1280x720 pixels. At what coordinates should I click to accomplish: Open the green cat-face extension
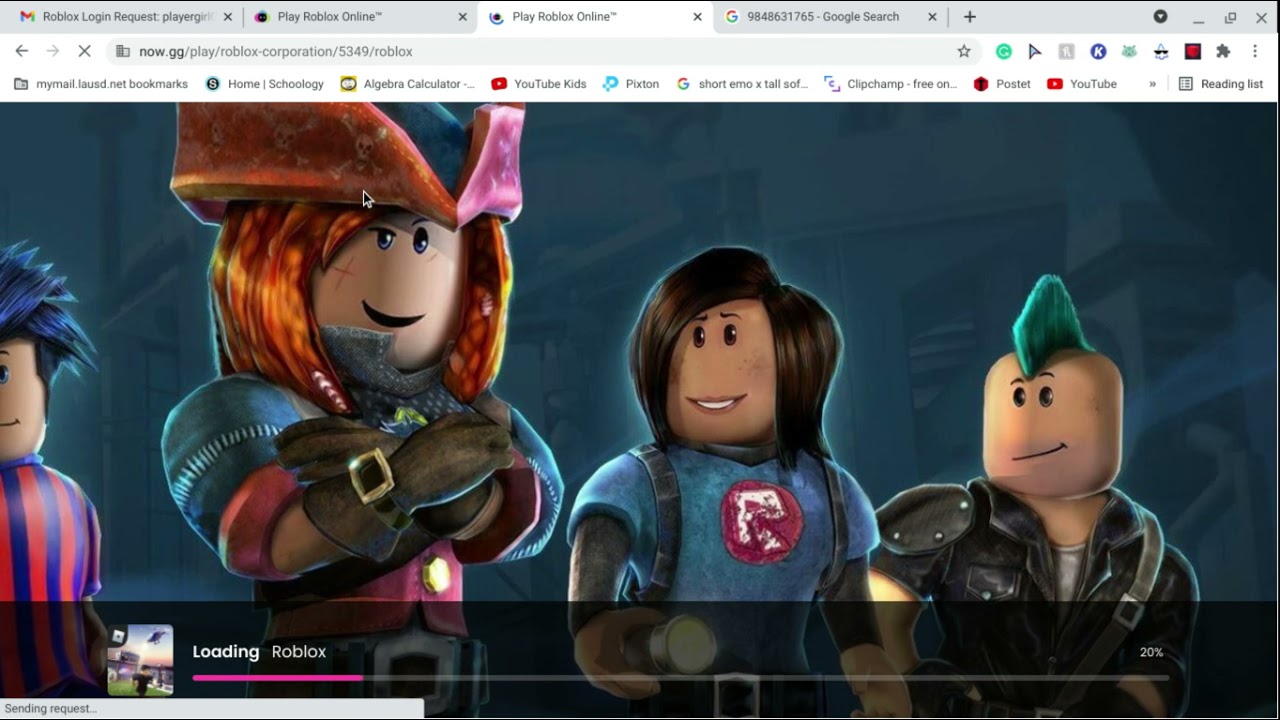(1129, 51)
